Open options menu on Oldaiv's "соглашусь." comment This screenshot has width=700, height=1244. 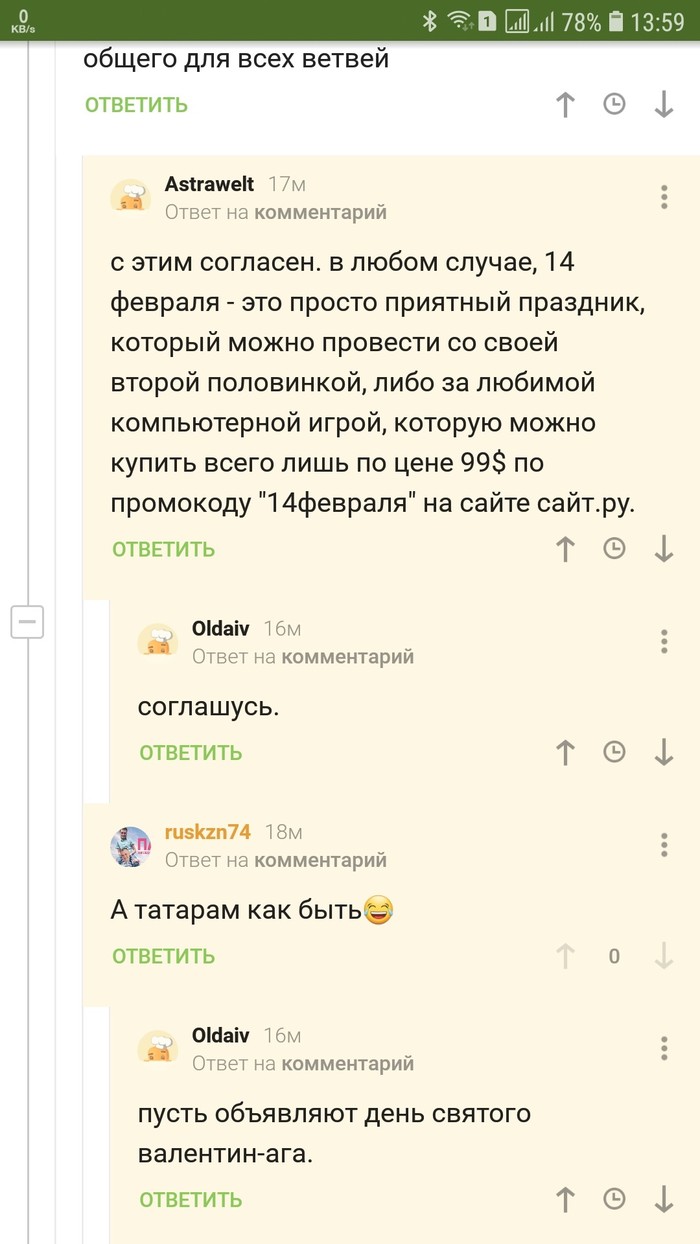click(664, 641)
